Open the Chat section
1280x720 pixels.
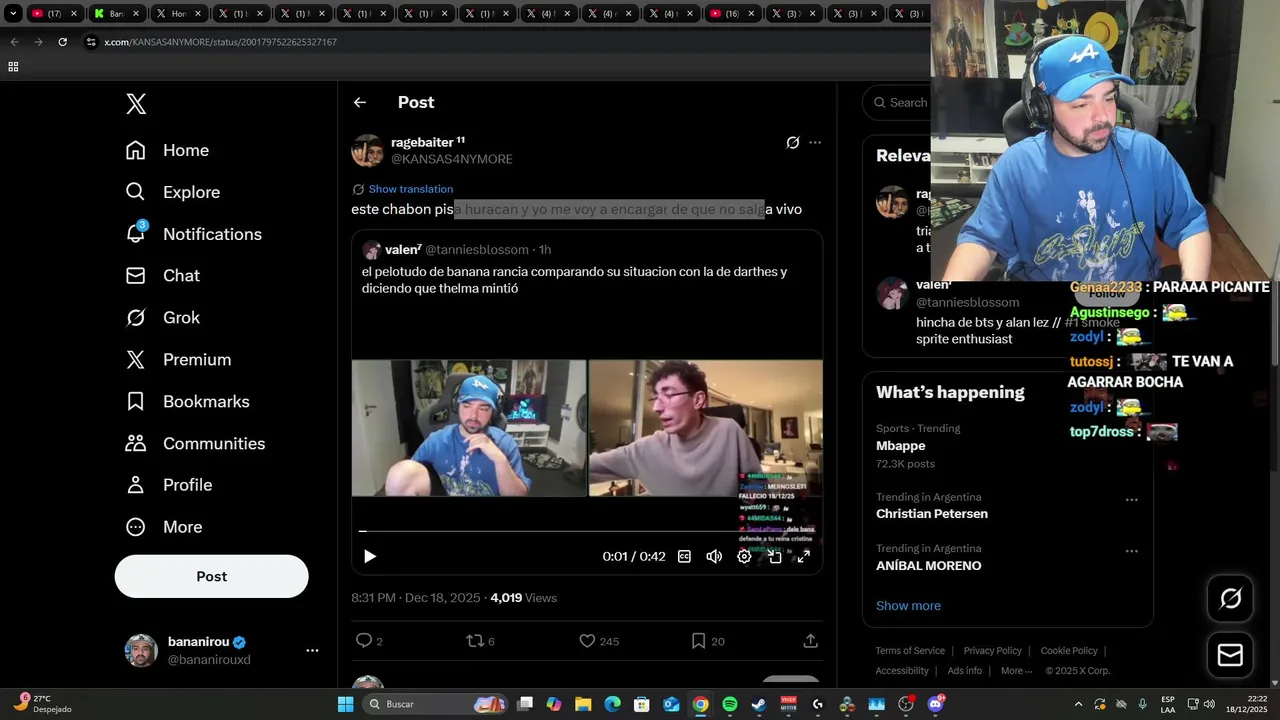point(162,276)
